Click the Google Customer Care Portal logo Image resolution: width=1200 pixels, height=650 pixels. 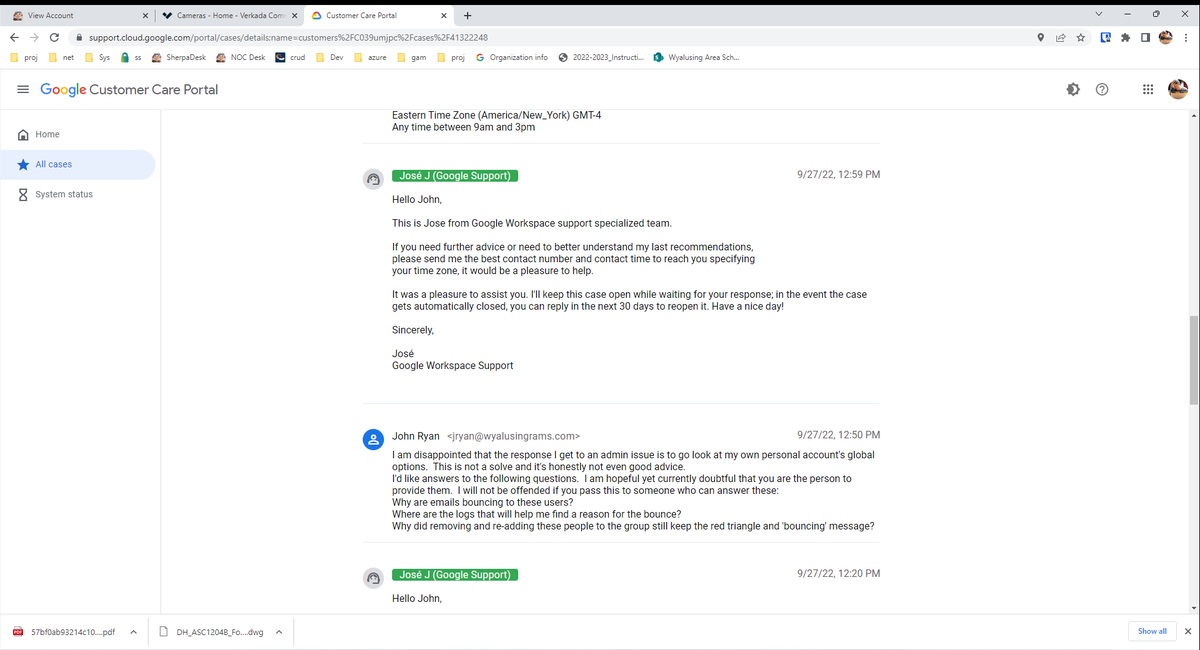coord(129,90)
